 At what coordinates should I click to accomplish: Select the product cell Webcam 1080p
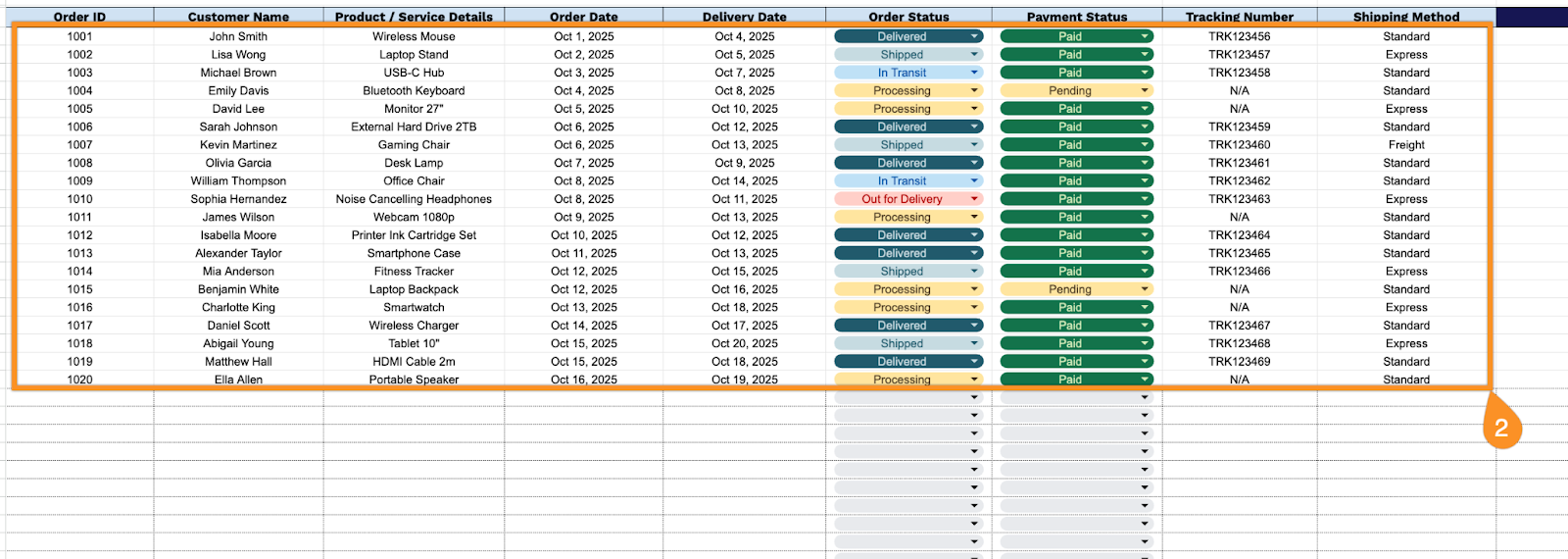pos(414,217)
